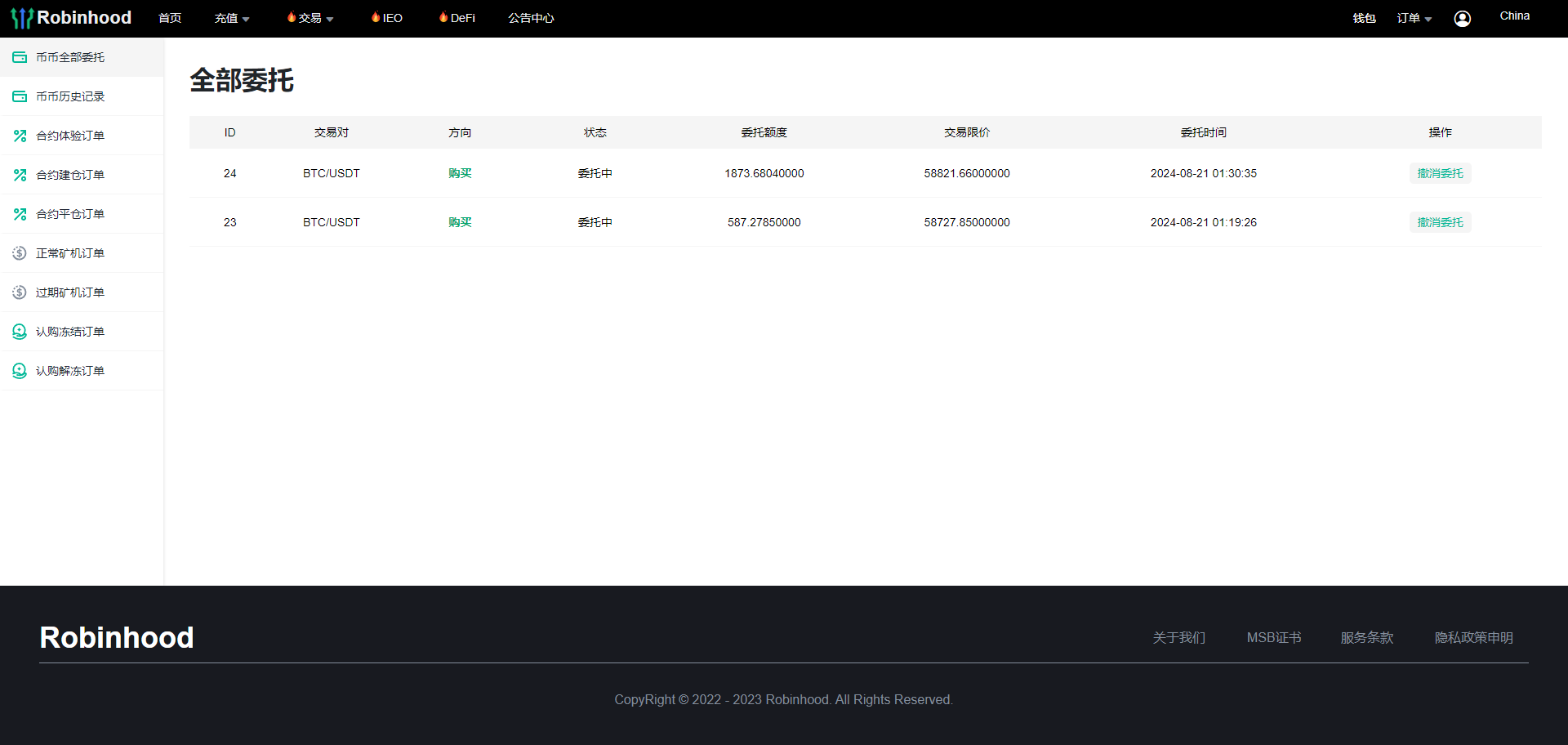Viewport: 1568px width, 745px height.
Task: Open MSB证书 footer link
Action: [1274, 638]
